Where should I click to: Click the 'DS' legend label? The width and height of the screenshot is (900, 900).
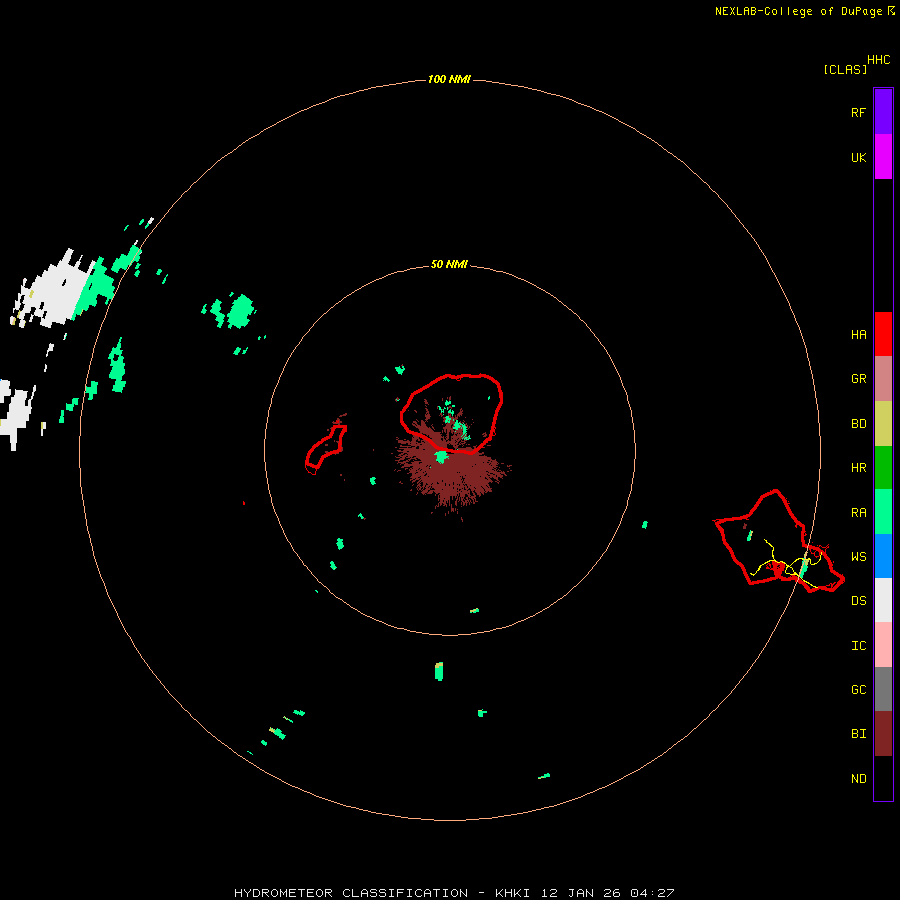click(858, 601)
